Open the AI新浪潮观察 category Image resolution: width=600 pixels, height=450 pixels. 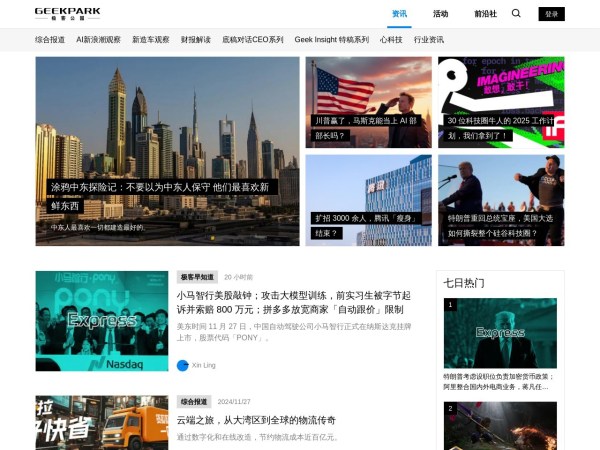pos(98,40)
